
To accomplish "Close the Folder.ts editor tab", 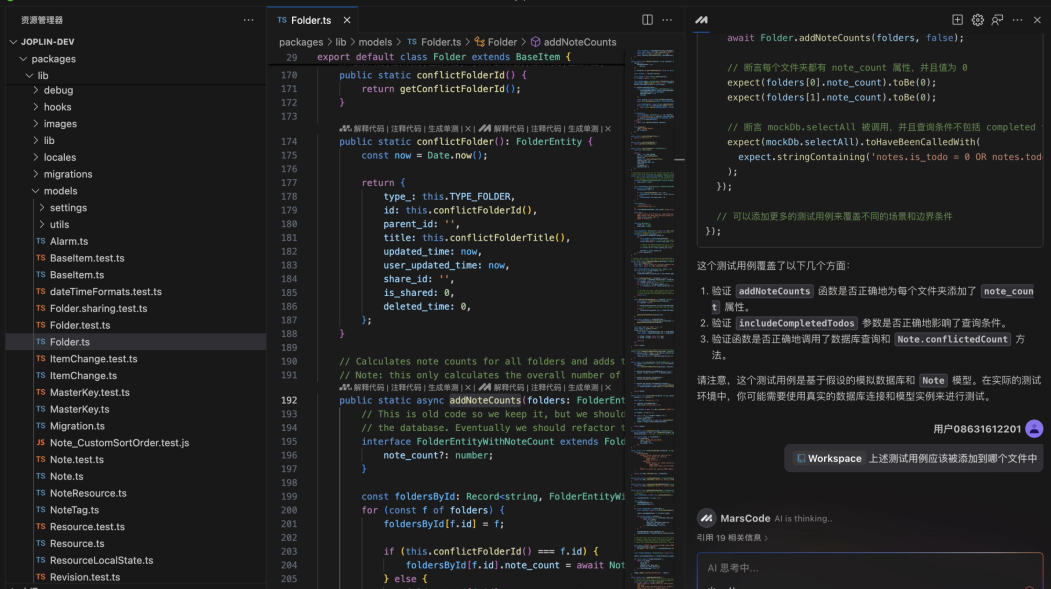I will pyautogui.click(x=347, y=20).
